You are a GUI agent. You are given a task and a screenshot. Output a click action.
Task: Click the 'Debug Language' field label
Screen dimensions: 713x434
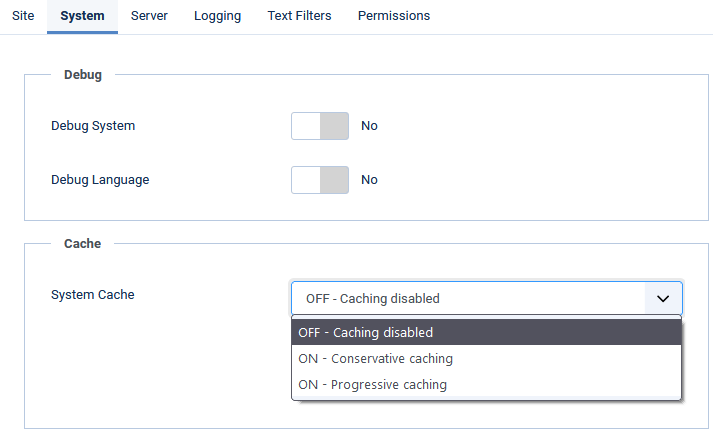coord(100,180)
